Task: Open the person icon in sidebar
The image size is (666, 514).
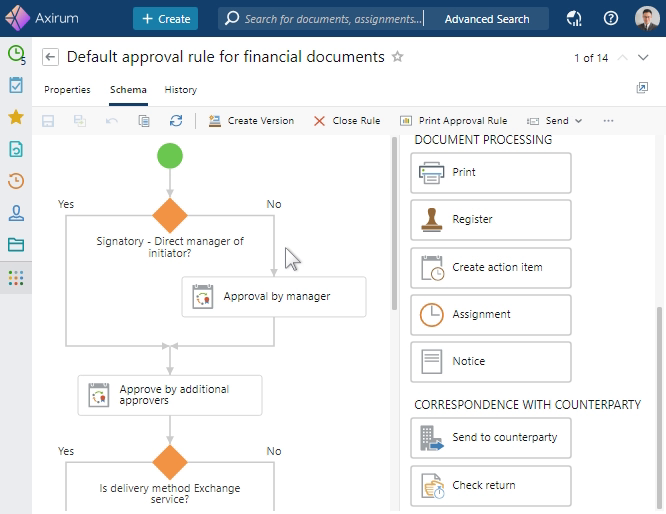Action: pos(16,213)
